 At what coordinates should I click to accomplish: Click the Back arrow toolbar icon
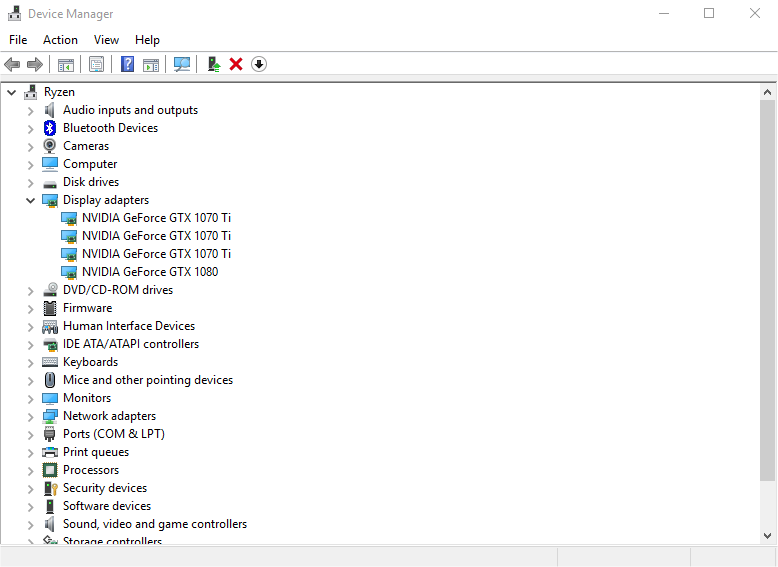pos(12,64)
